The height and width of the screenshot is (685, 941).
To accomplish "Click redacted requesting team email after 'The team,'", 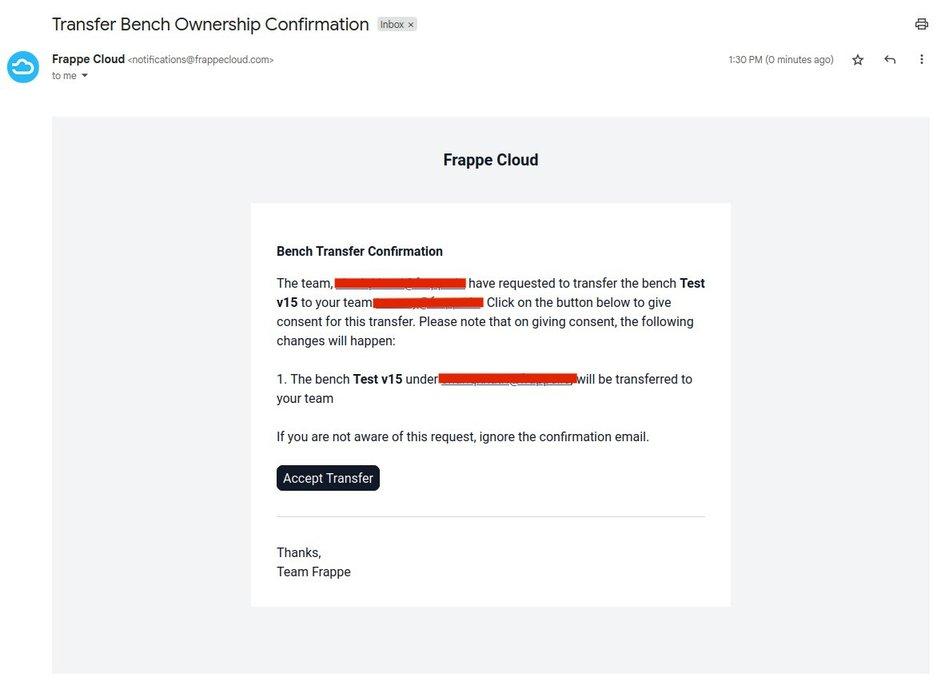I will coord(400,283).
